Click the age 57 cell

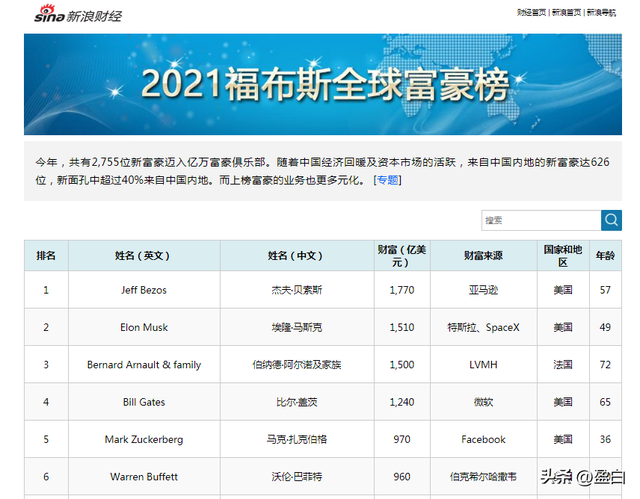click(605, 290)
